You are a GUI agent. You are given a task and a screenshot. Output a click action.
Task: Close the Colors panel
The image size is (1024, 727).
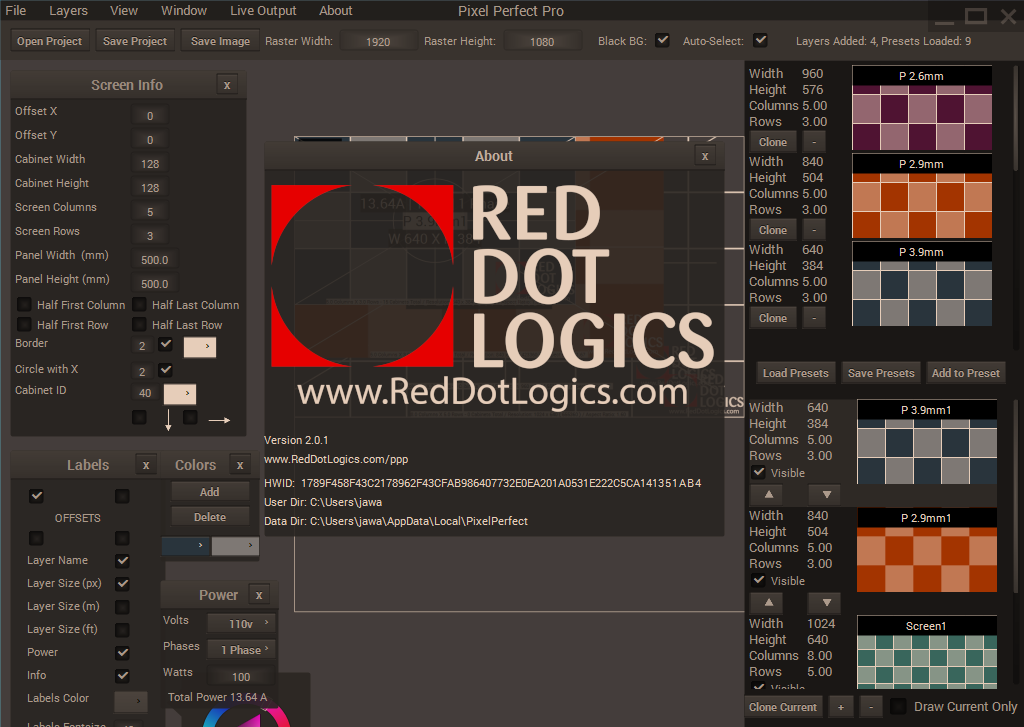240,465
